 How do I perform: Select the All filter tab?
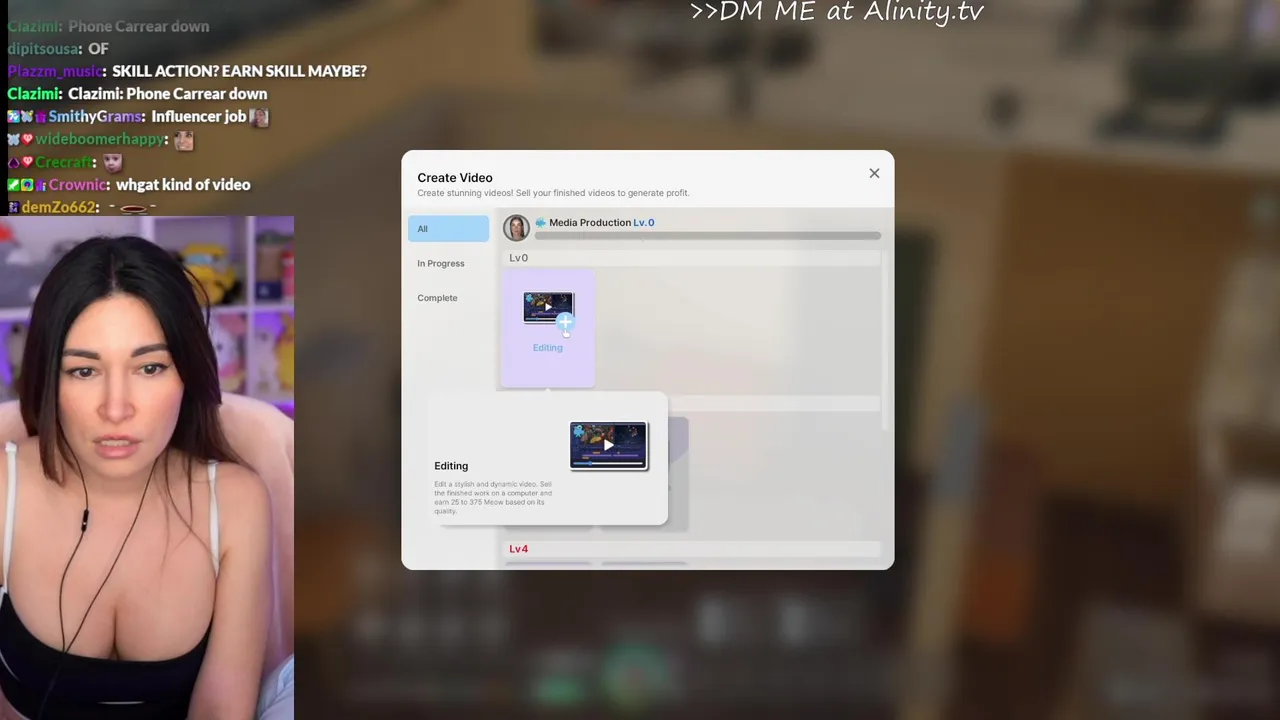pos(448,229)
